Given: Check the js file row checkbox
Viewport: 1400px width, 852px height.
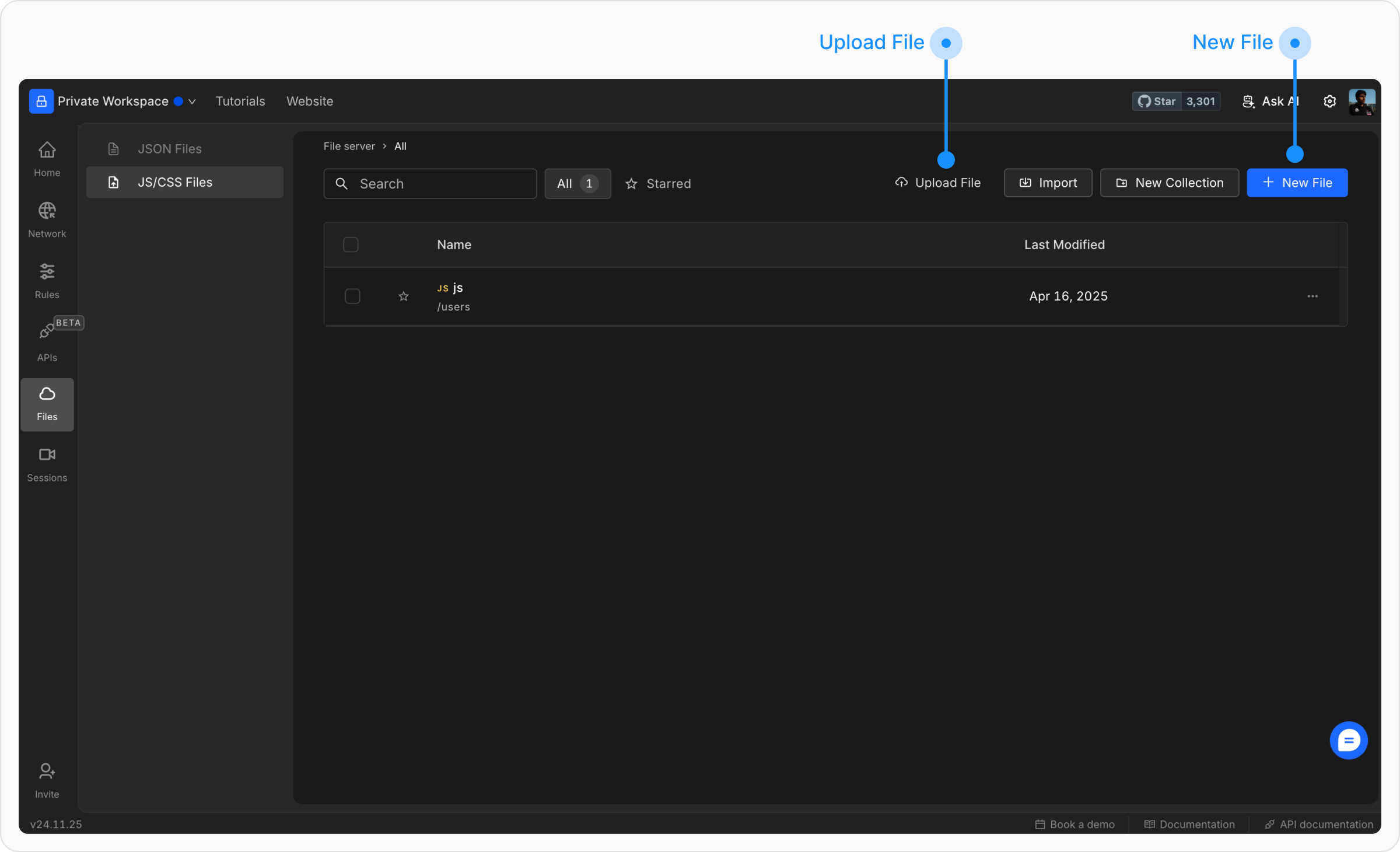Looking at the screenshot, I should (x=352, y=296).
